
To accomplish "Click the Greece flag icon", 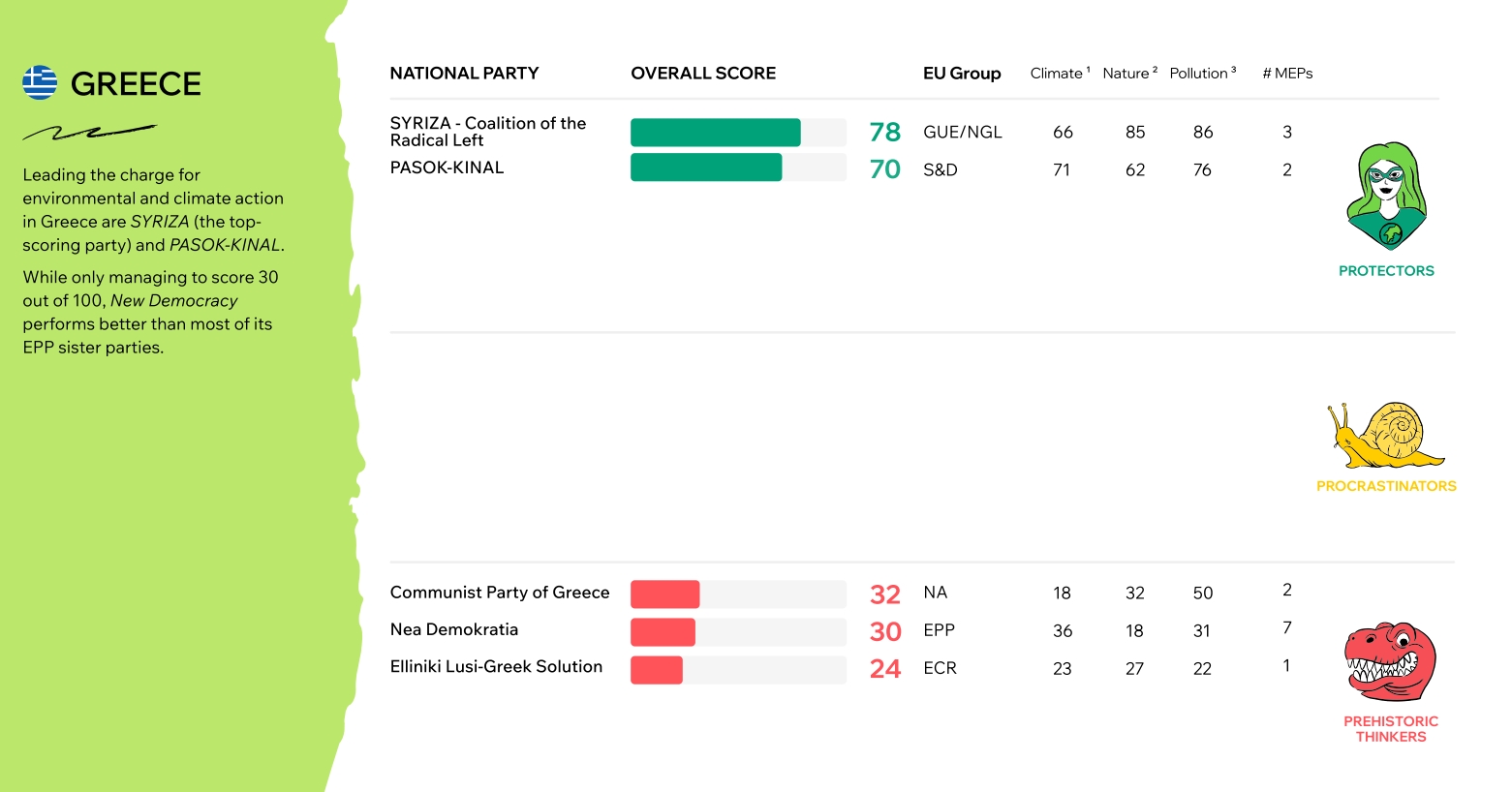I will tap(40, 83).
